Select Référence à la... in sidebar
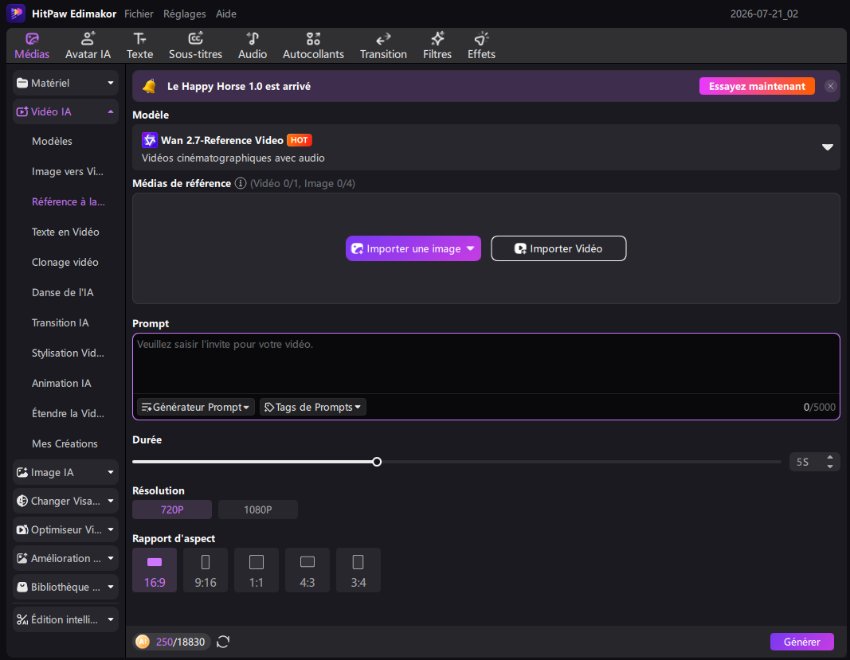Viewport: 850px width, 660px height. pos(68,202)
